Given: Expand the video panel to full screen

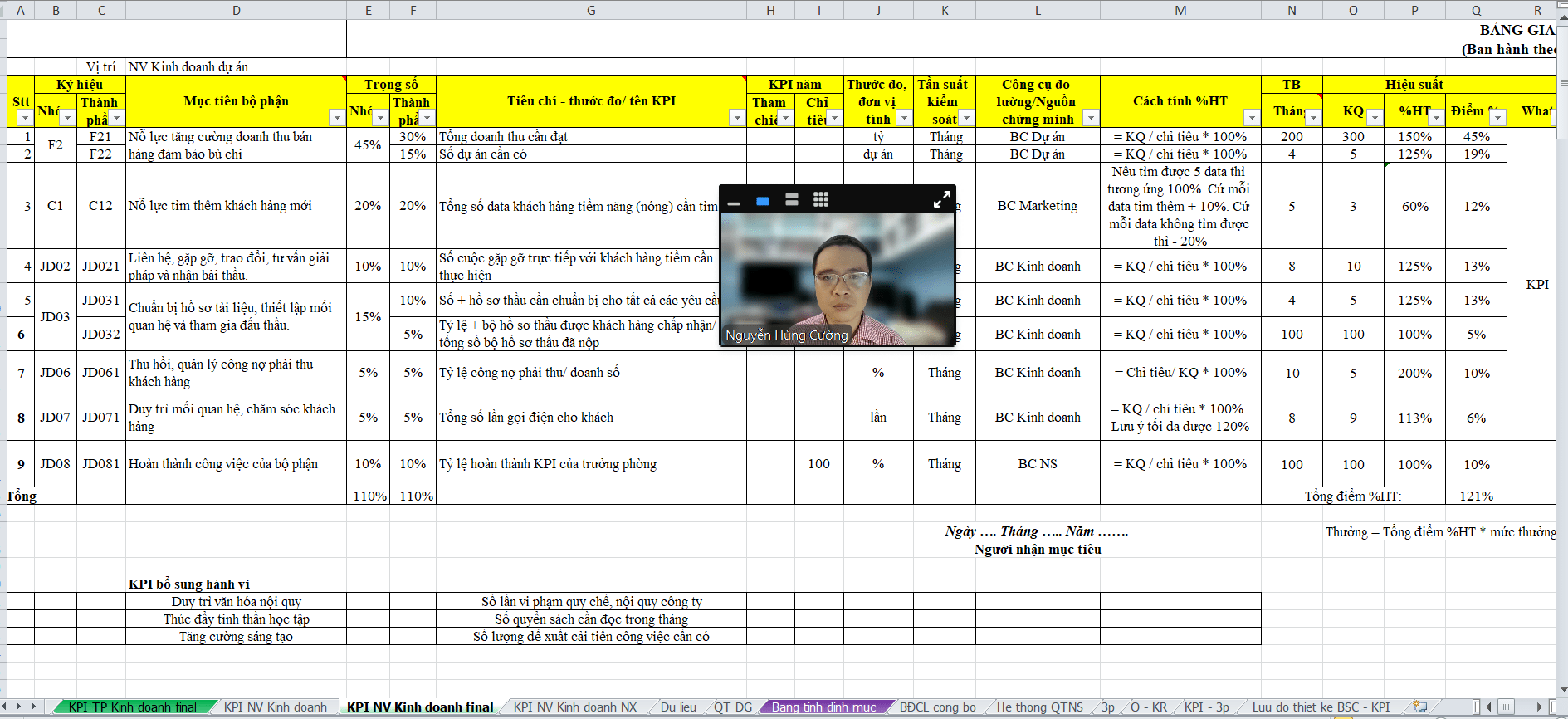Looking at the screenshot, I should [x=941, y=200].
